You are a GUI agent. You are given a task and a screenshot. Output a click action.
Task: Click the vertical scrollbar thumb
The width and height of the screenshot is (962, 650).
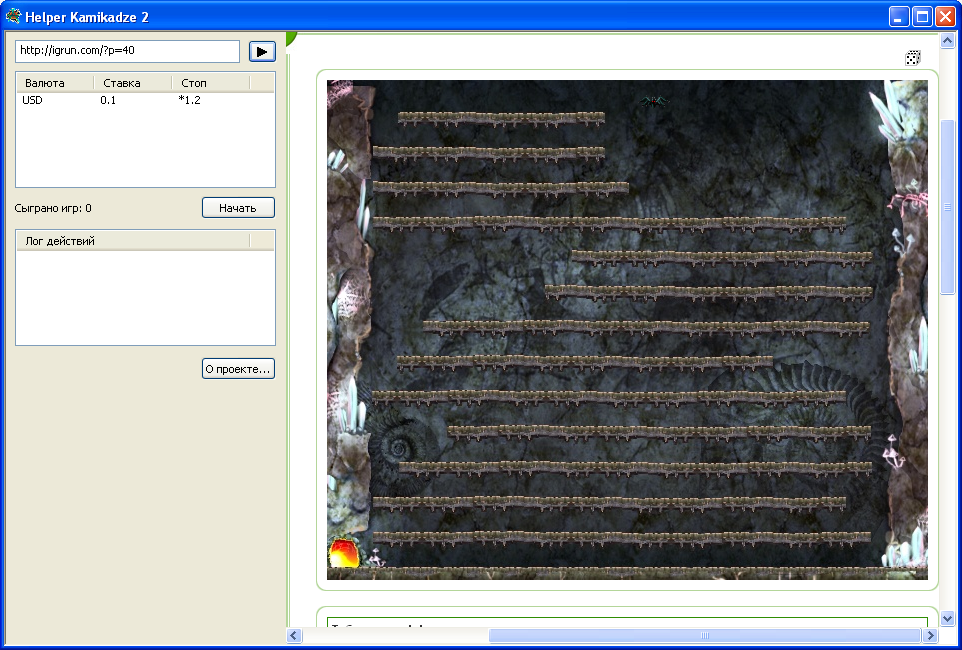coord(947,207)
